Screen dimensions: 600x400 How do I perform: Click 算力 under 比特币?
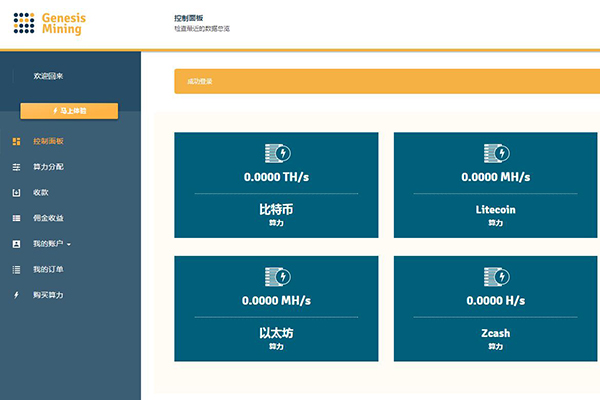coord(276,223)
